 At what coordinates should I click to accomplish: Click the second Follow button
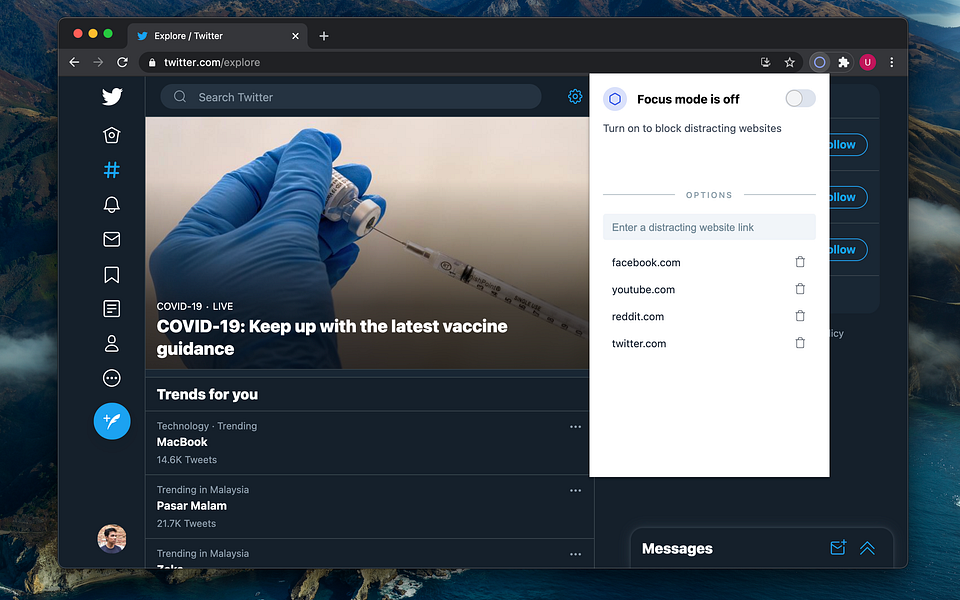[848, 197]
